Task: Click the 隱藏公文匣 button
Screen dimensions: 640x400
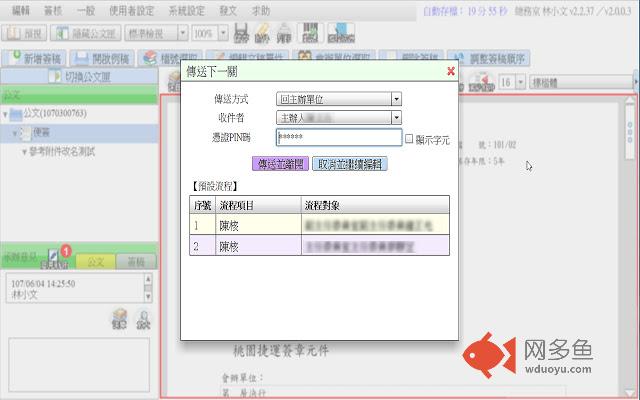Action: (86, 33)
